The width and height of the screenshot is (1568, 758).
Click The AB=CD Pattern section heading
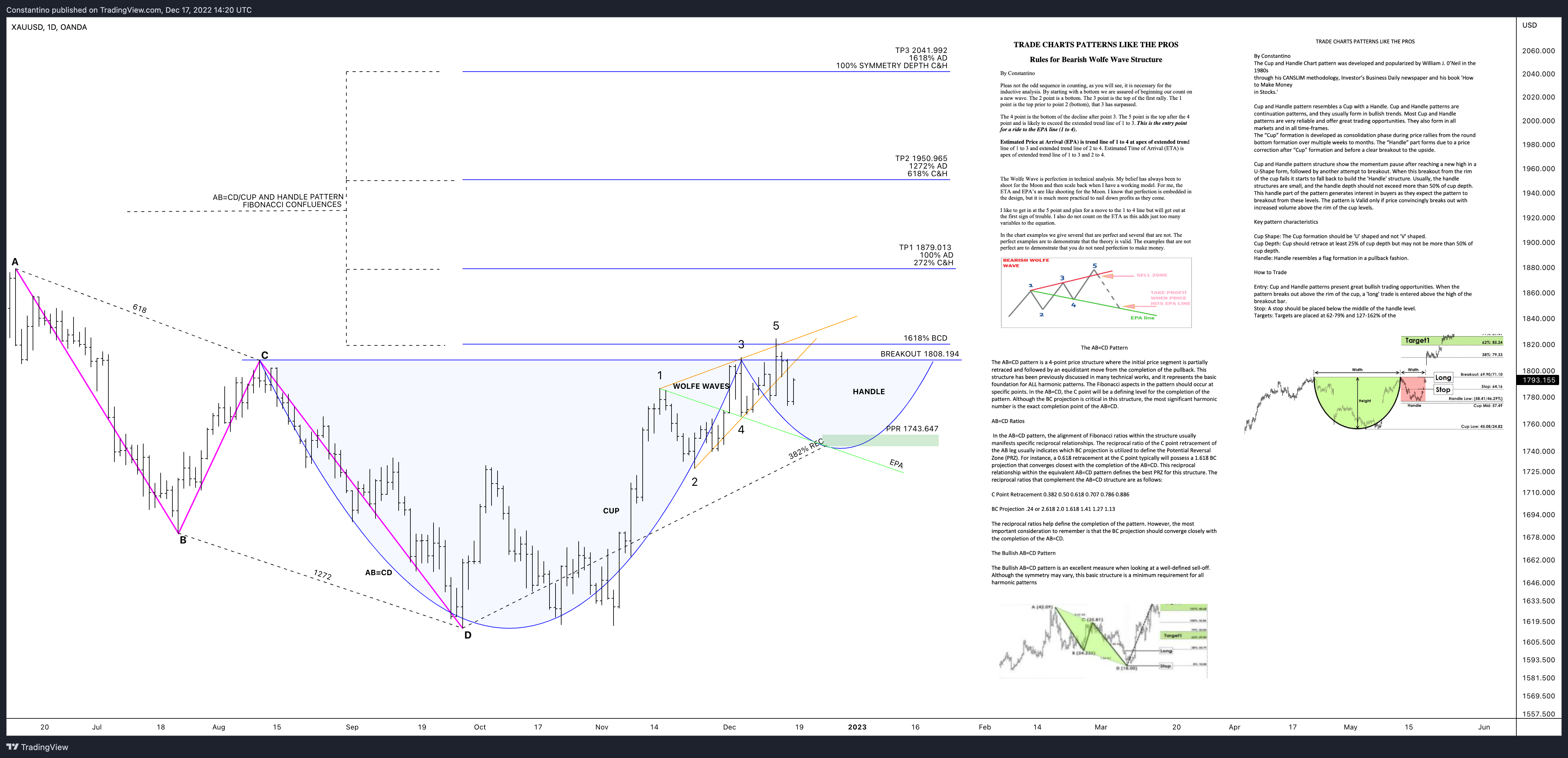tap(1104, 348)
